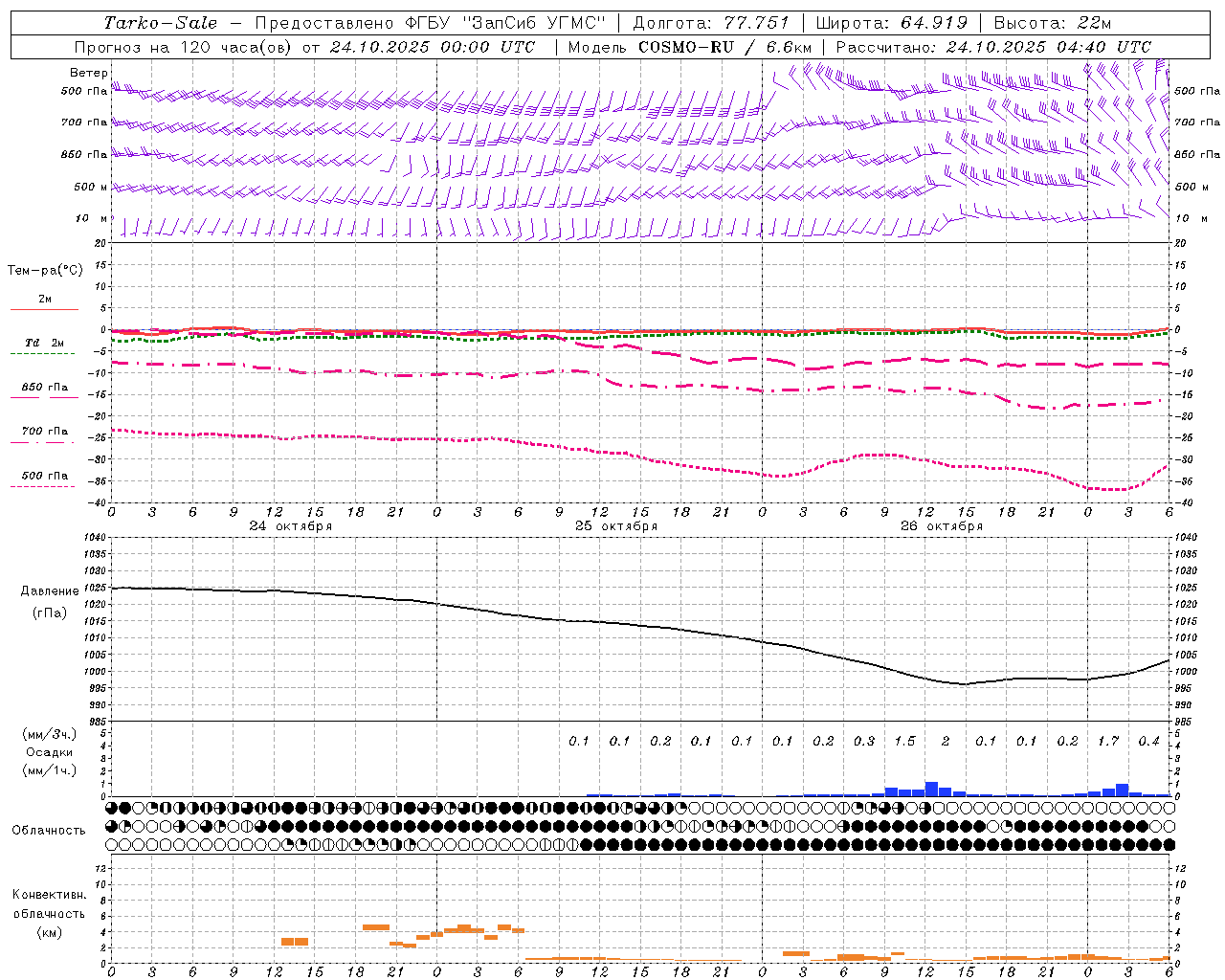Viewport: 1225px width, 980px height.
Task: Click the longitude value "Долгота: 77.751"
Action: tap(711, 23)
